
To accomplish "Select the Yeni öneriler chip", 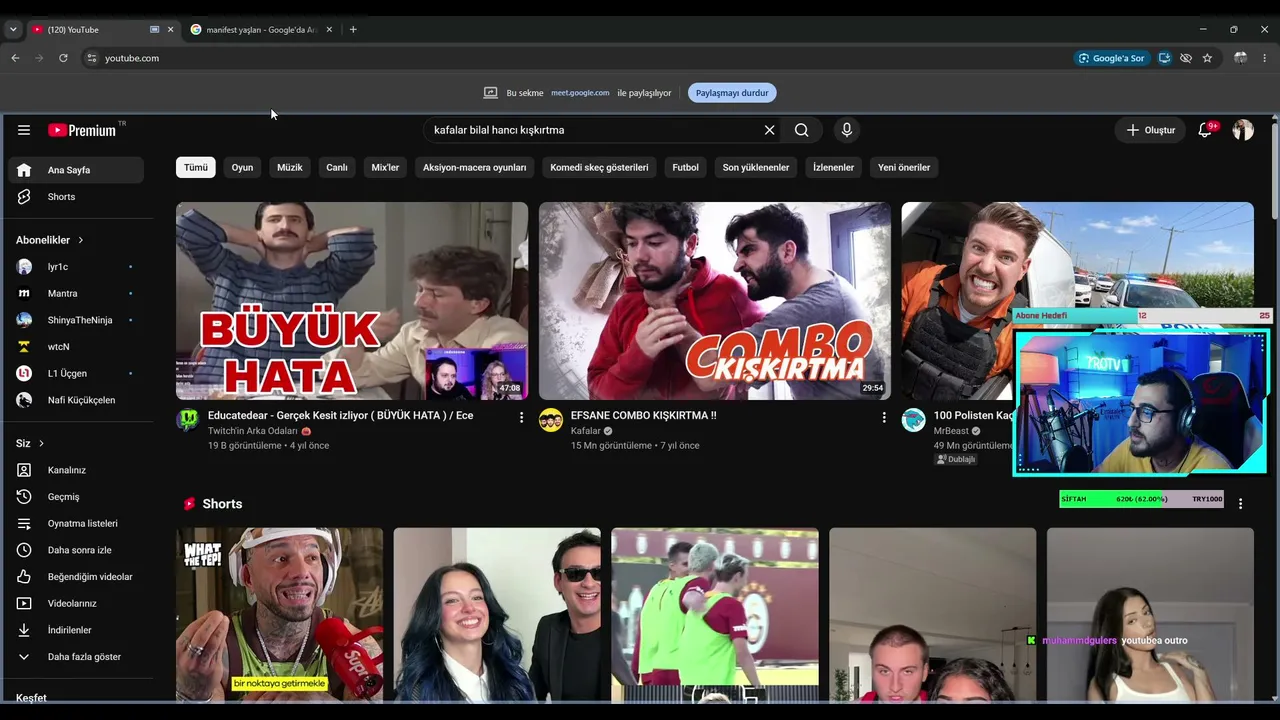I will [904, 167].
